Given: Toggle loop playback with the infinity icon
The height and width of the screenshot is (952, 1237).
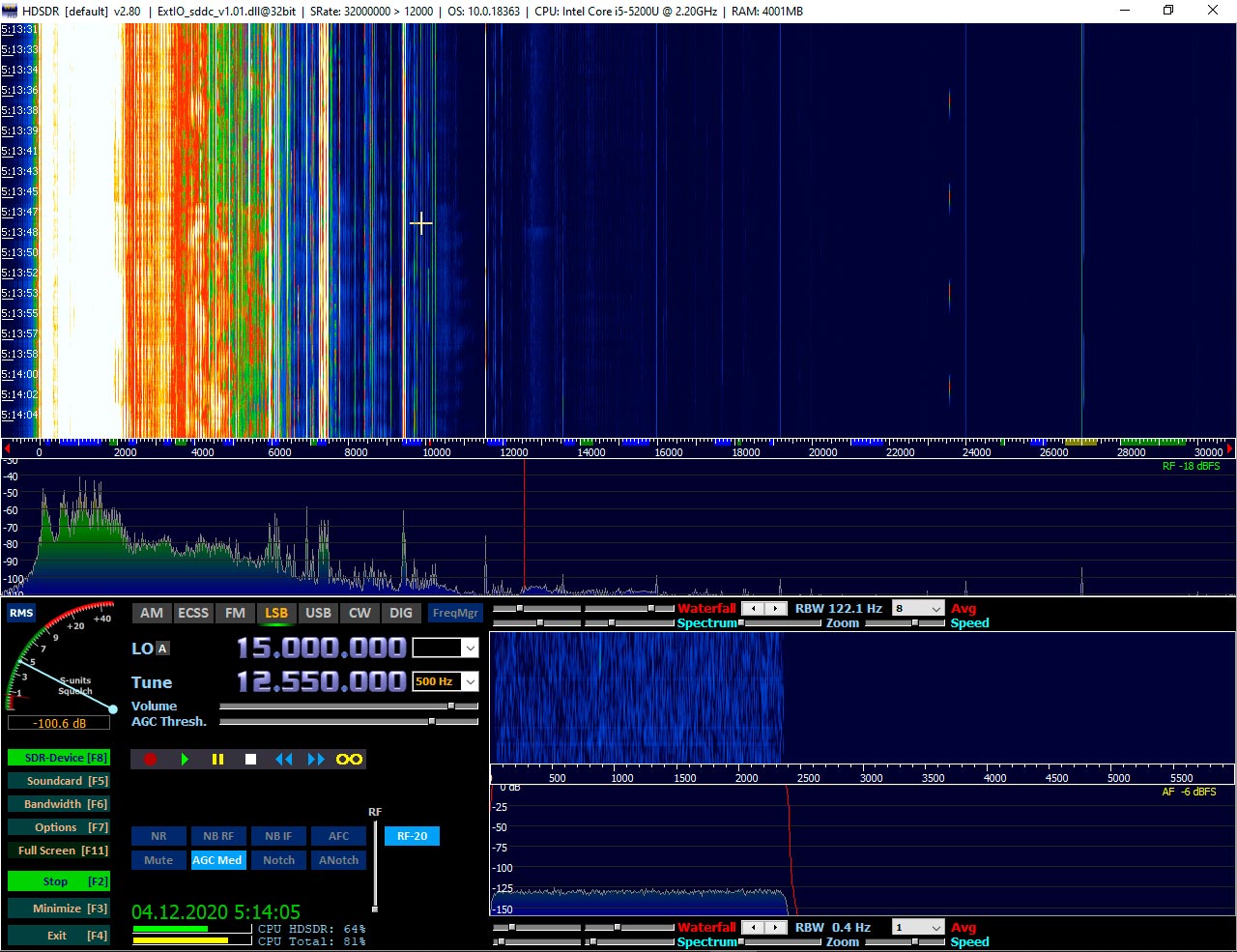Looking at the screenshot, I should point(349,759).
